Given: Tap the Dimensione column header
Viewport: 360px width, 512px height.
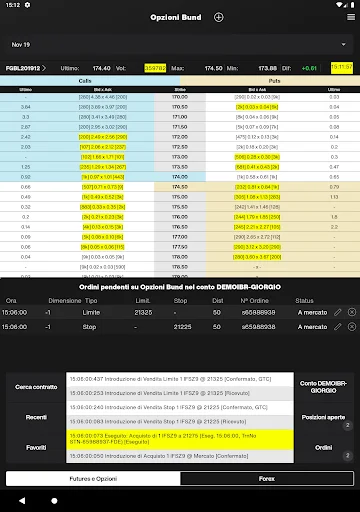Looking at the screenshot, I should (x=65, y=301).
